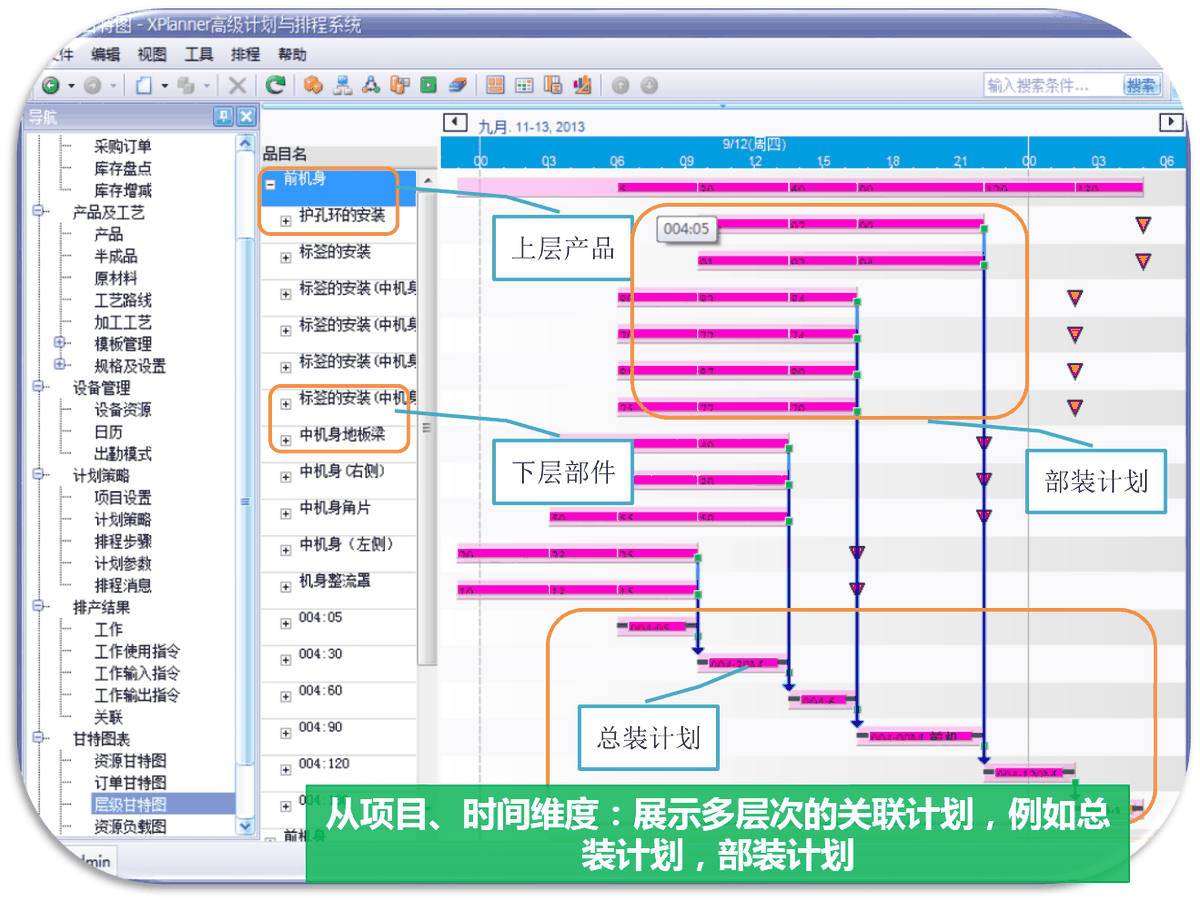Select 工艺路线 in the navigation tree

(123, 300)
